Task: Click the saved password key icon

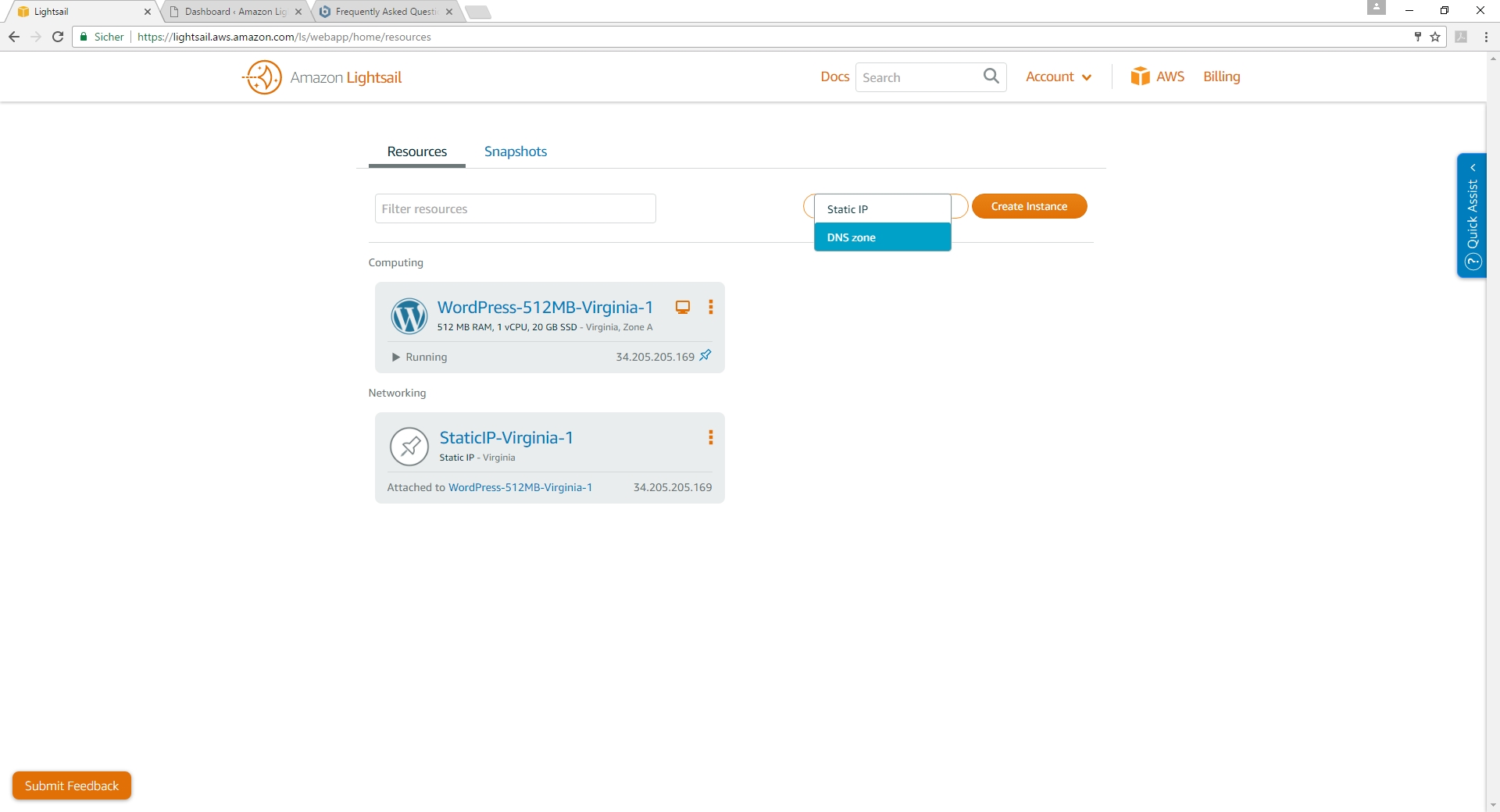Action: coord(1417,37)
